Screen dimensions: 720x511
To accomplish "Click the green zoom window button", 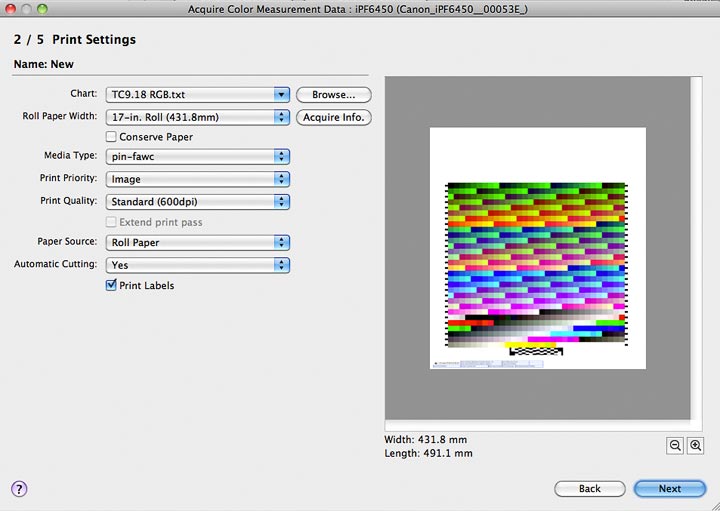I will click(42, 8).
